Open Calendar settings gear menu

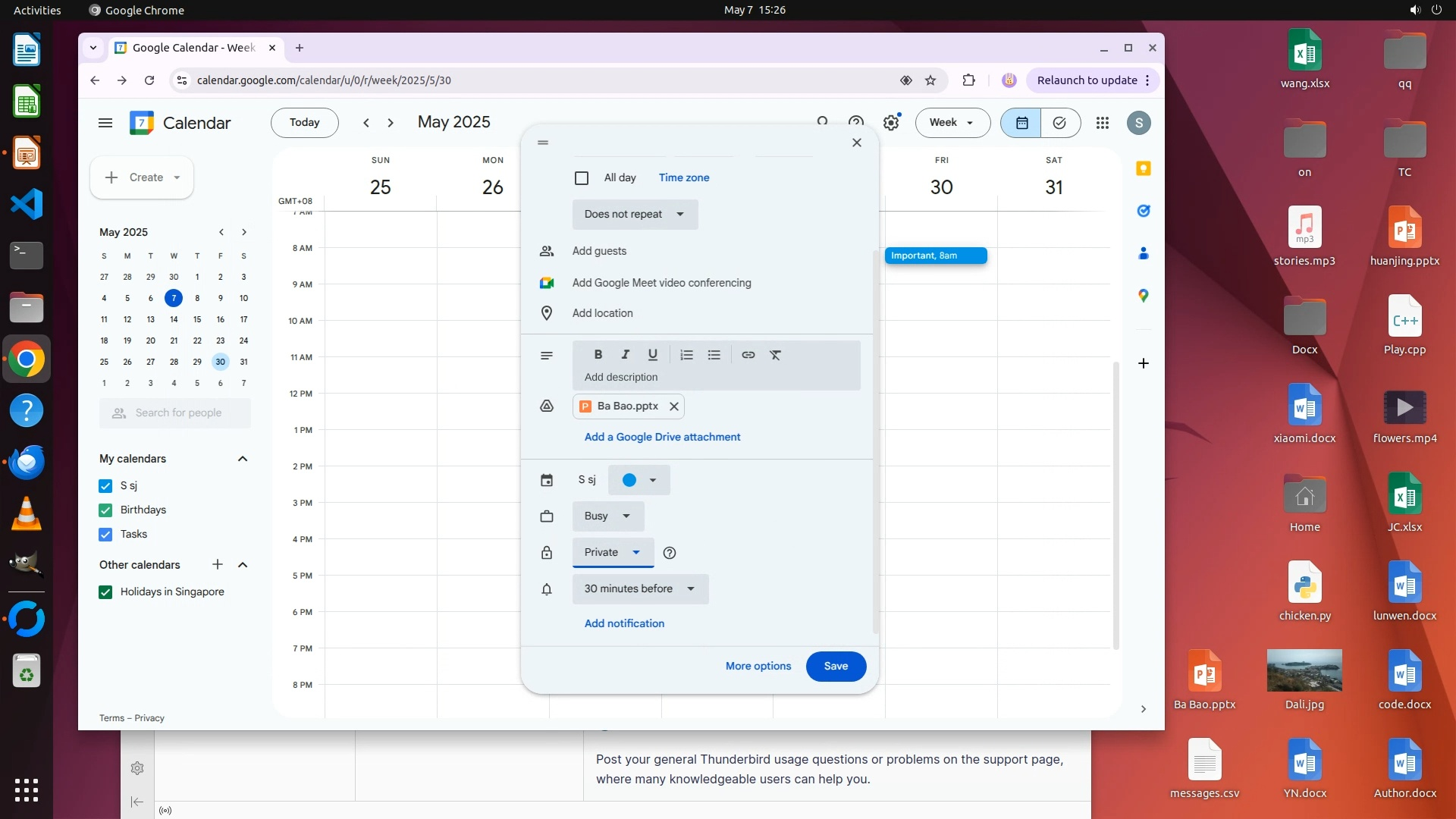point(891,123)
